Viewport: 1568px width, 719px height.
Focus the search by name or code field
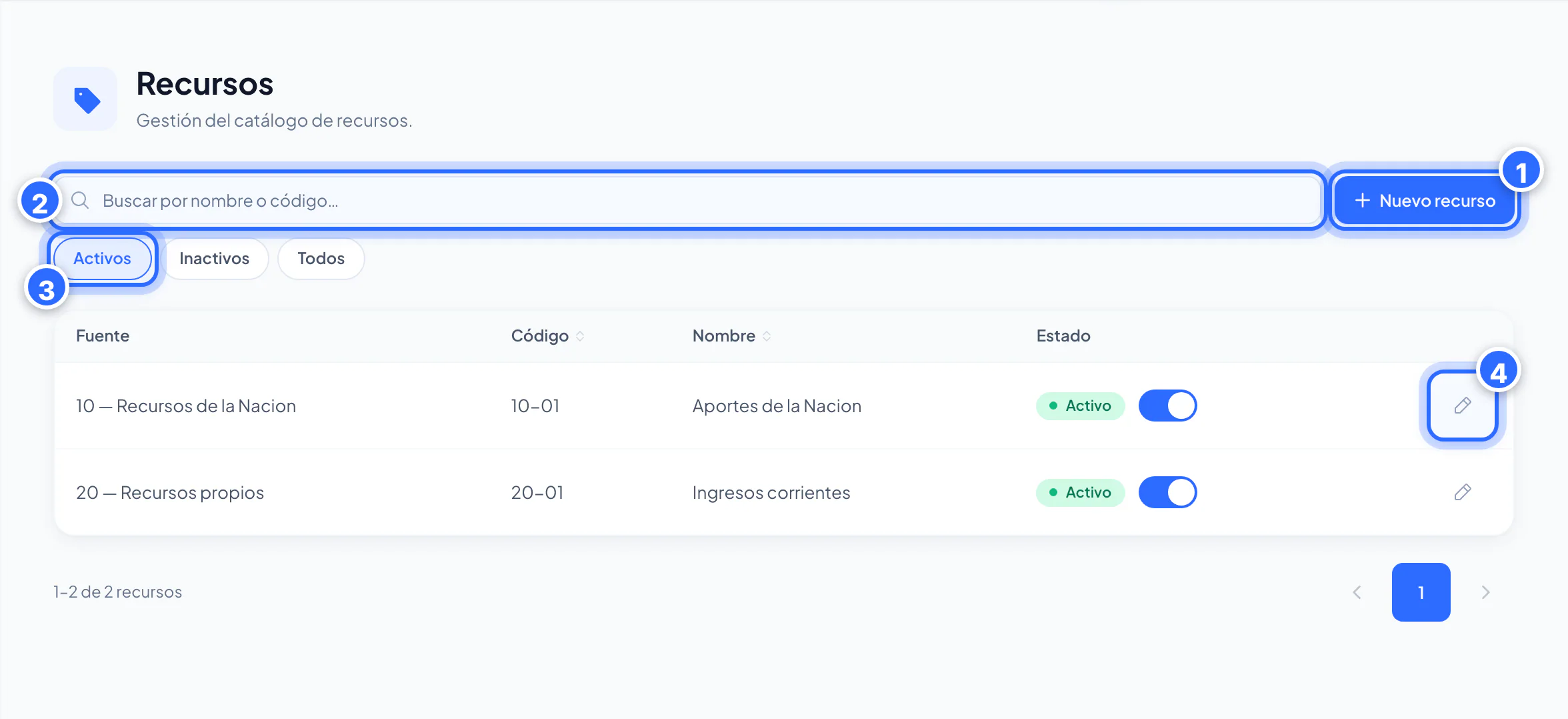pos(688,200)
